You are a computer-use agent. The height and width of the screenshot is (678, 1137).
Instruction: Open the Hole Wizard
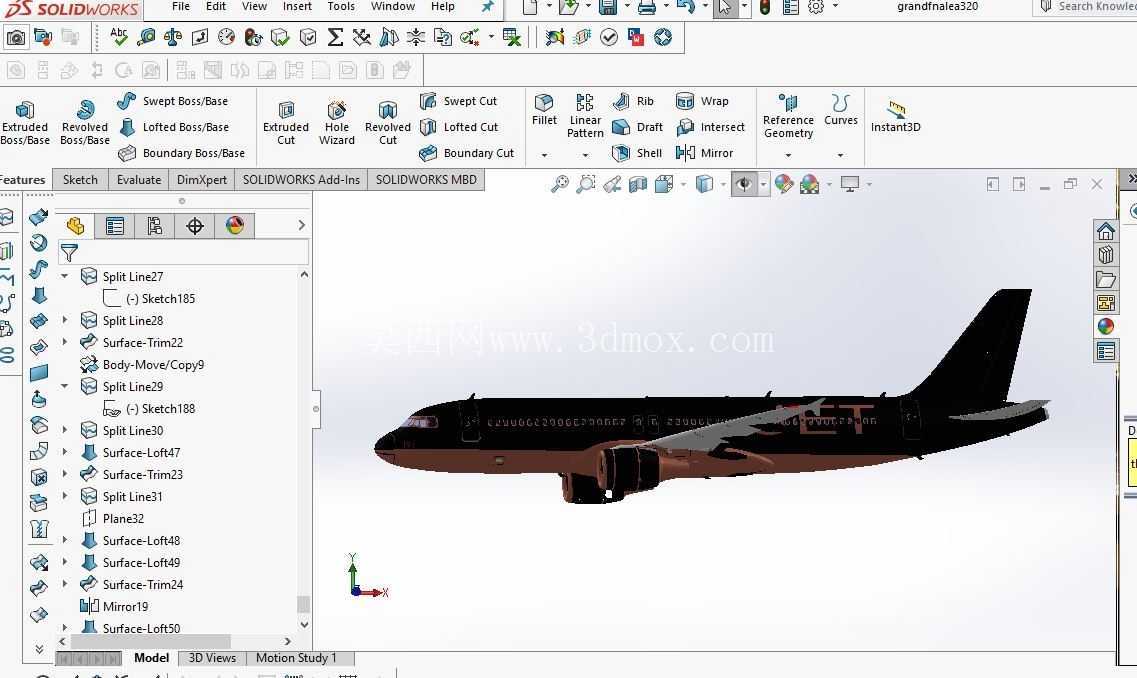(x=336, y=123)
